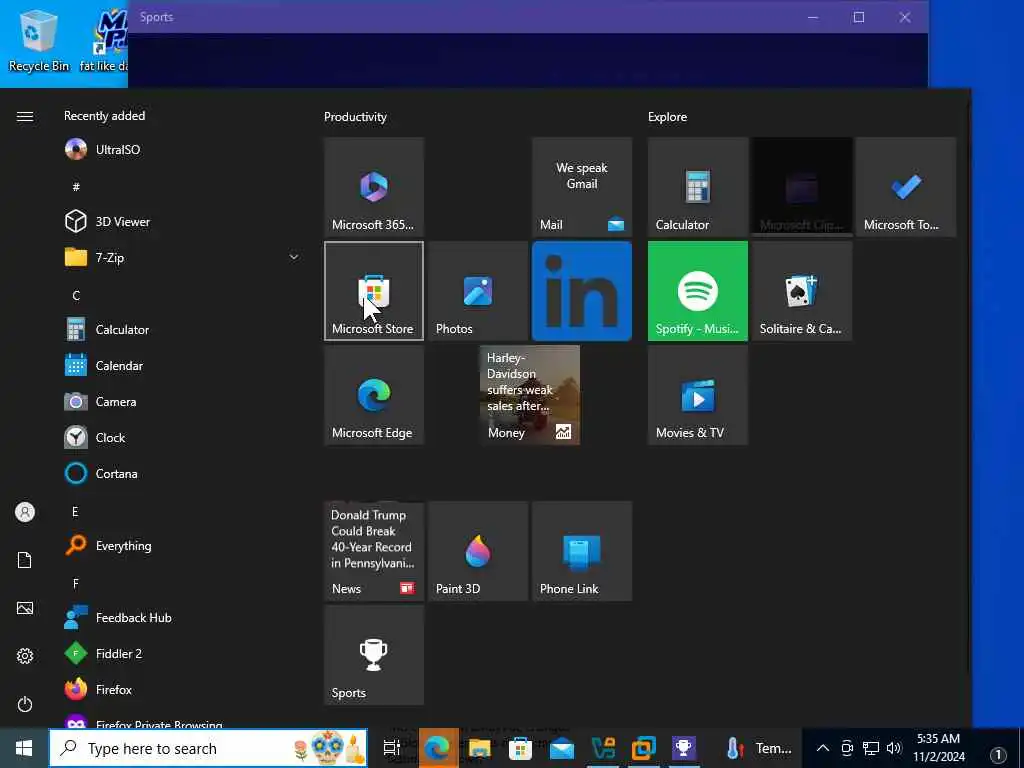This screenshot has height=768, width=1024.
Task: Click the letter F section header
Action: [76, 584]
